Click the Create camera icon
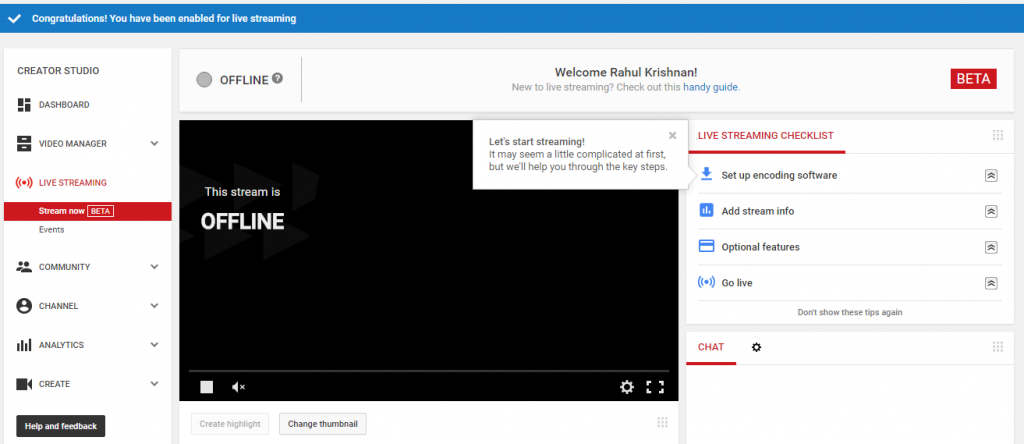Image resolution: width=1024 pixels, height=444 pixels. pos(24,384)
